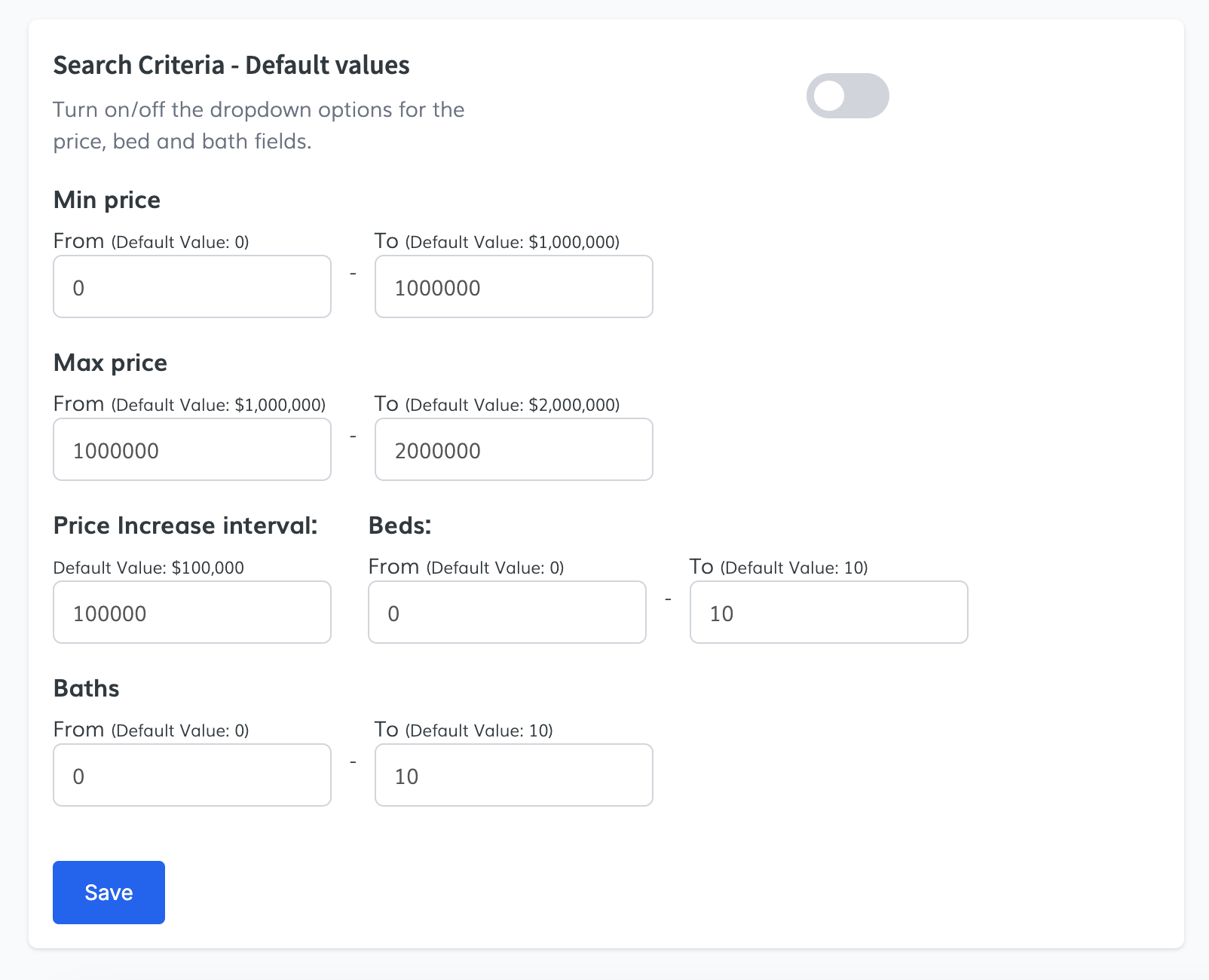Click the Max price To field
Image resolution: width=1209 pixels, height=980 pixels.
point(513,450)
